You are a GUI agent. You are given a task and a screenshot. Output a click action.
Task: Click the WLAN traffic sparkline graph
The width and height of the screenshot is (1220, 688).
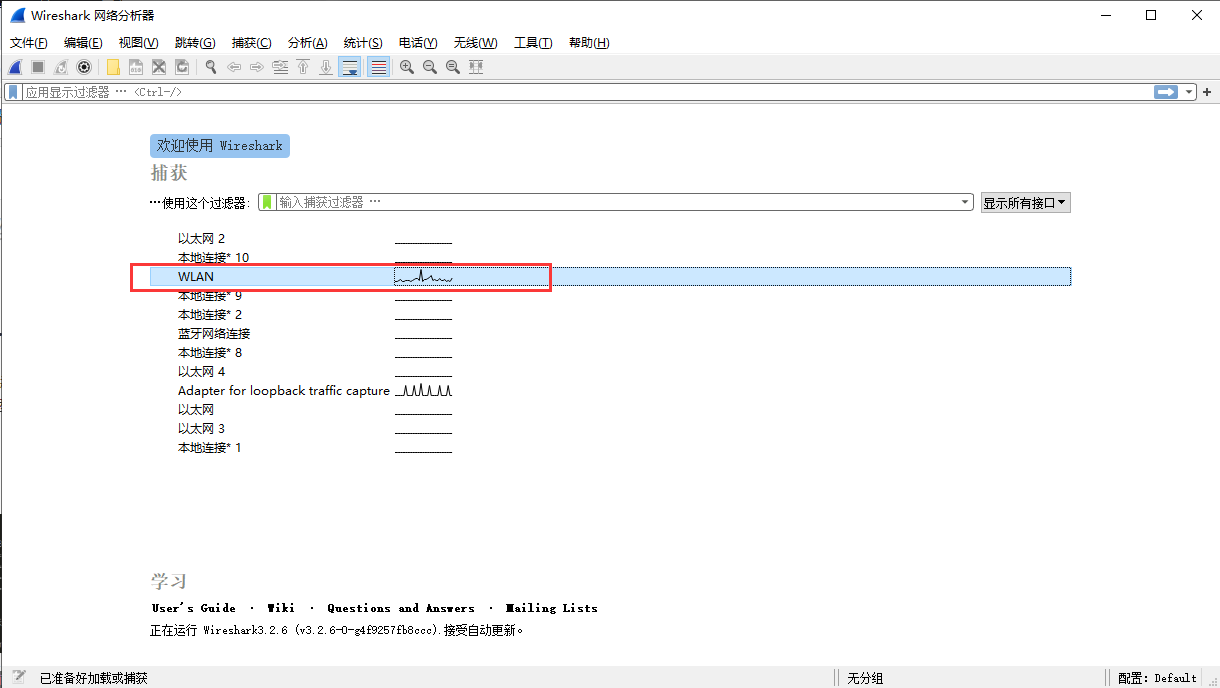tap(423, 276)
